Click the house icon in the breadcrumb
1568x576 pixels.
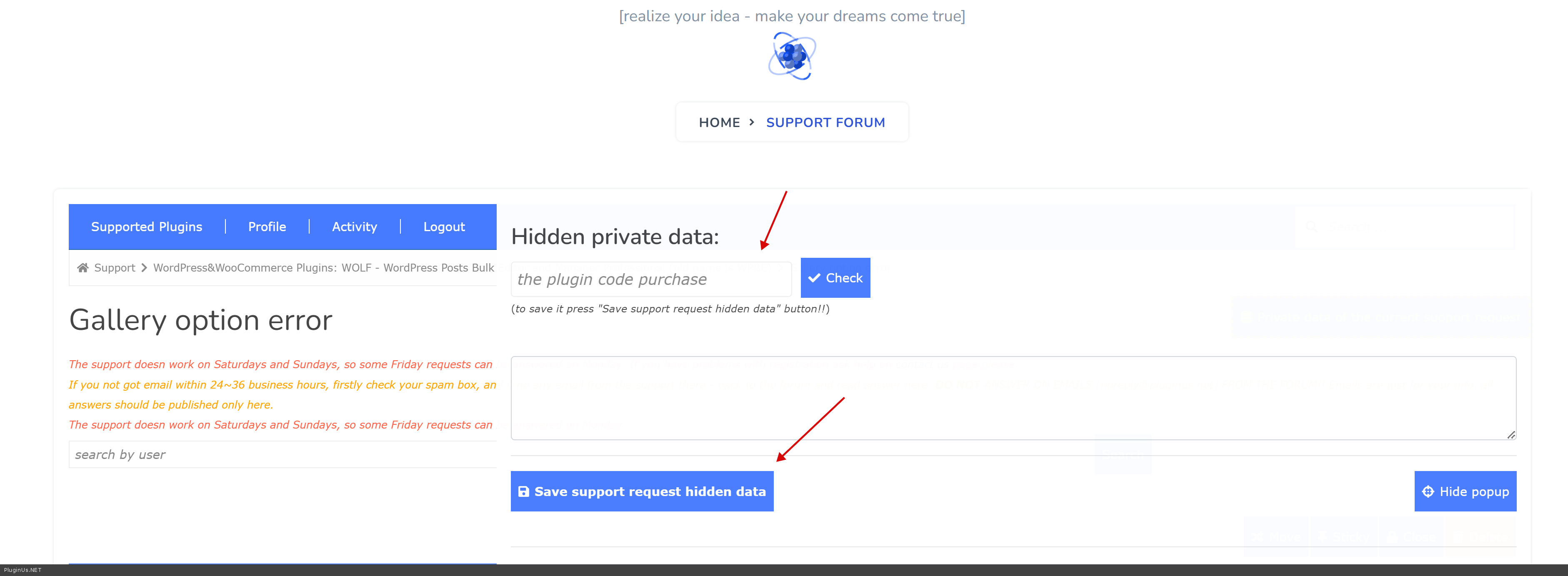(x=83, y=268)
